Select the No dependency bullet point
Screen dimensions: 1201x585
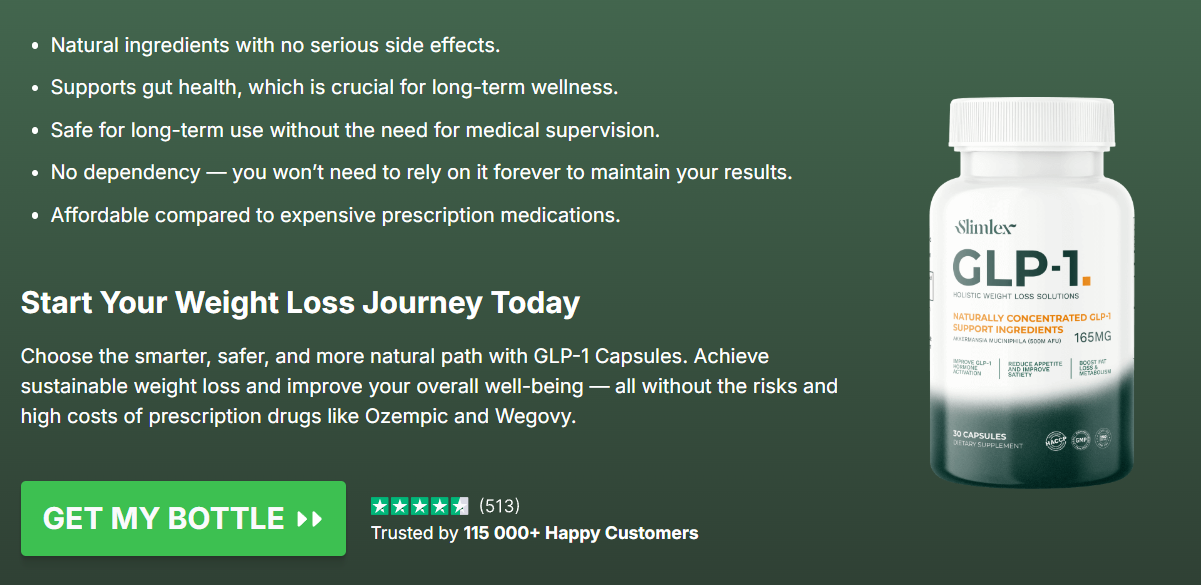click(421, 172)
